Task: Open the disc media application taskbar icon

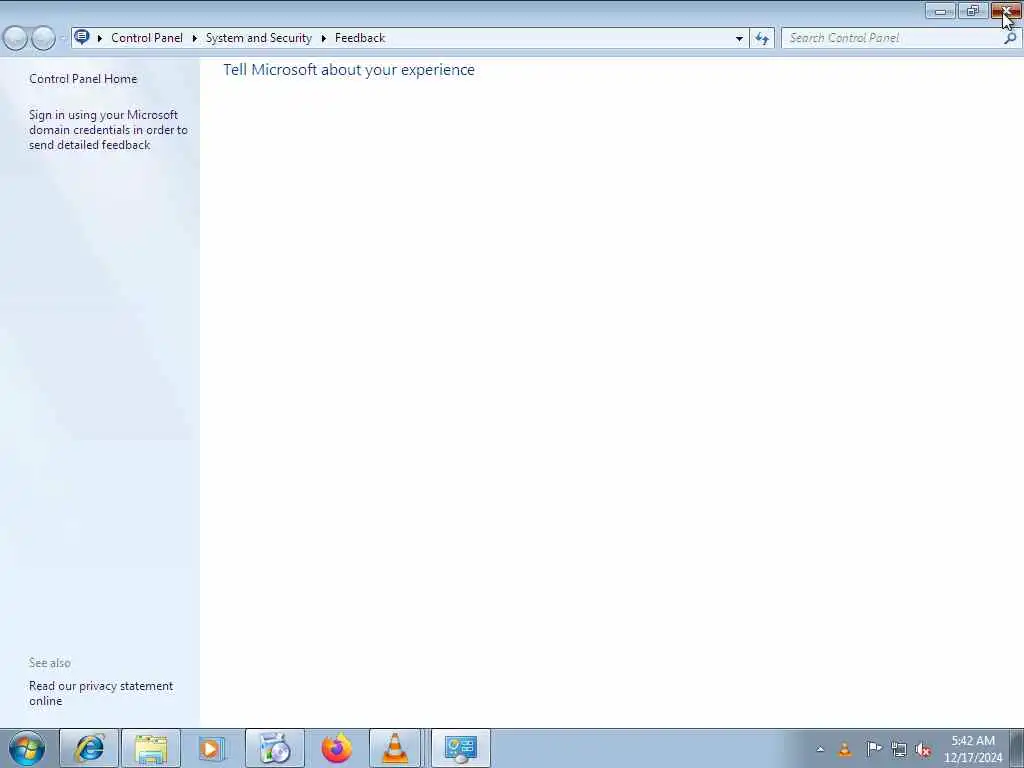Action: pos(274,748)
